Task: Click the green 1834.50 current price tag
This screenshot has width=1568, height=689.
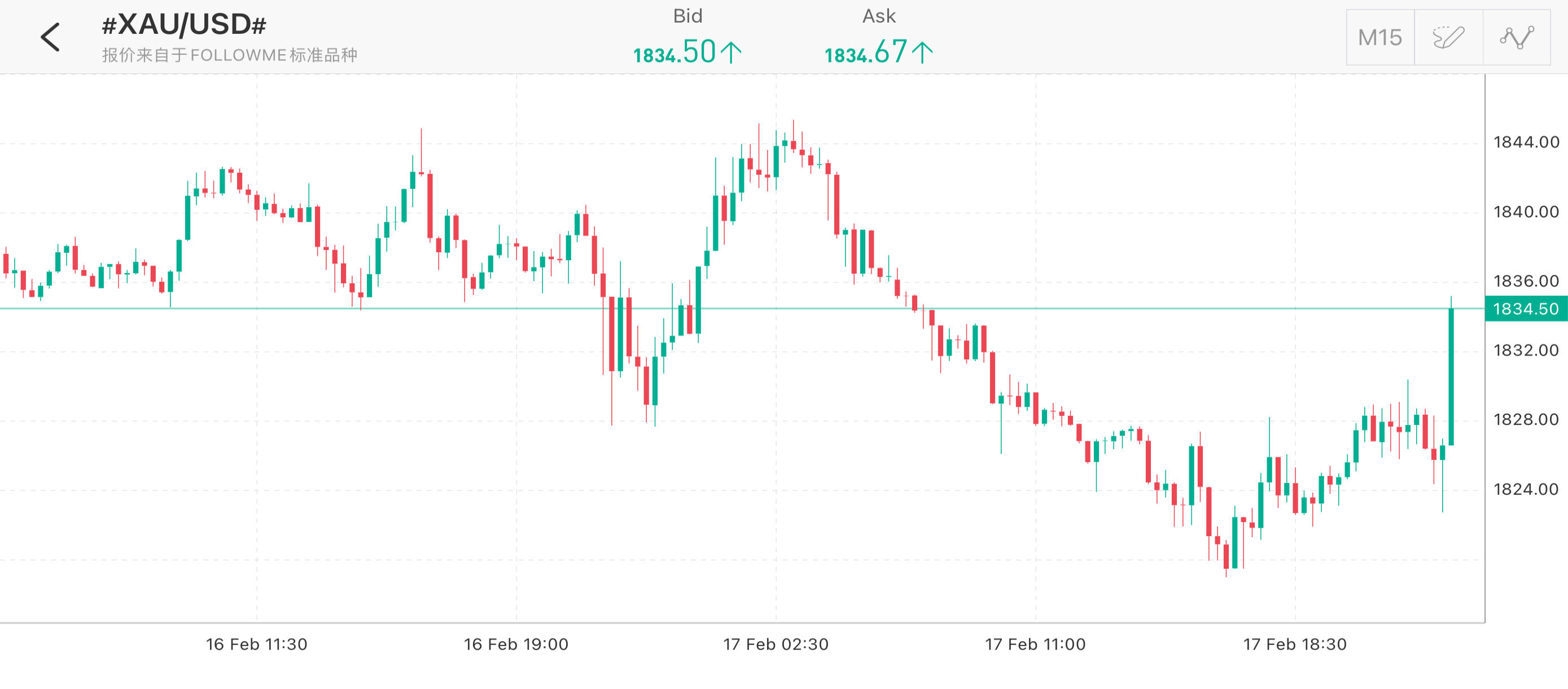Action: pyautogui.click(x=1526, y=309)
